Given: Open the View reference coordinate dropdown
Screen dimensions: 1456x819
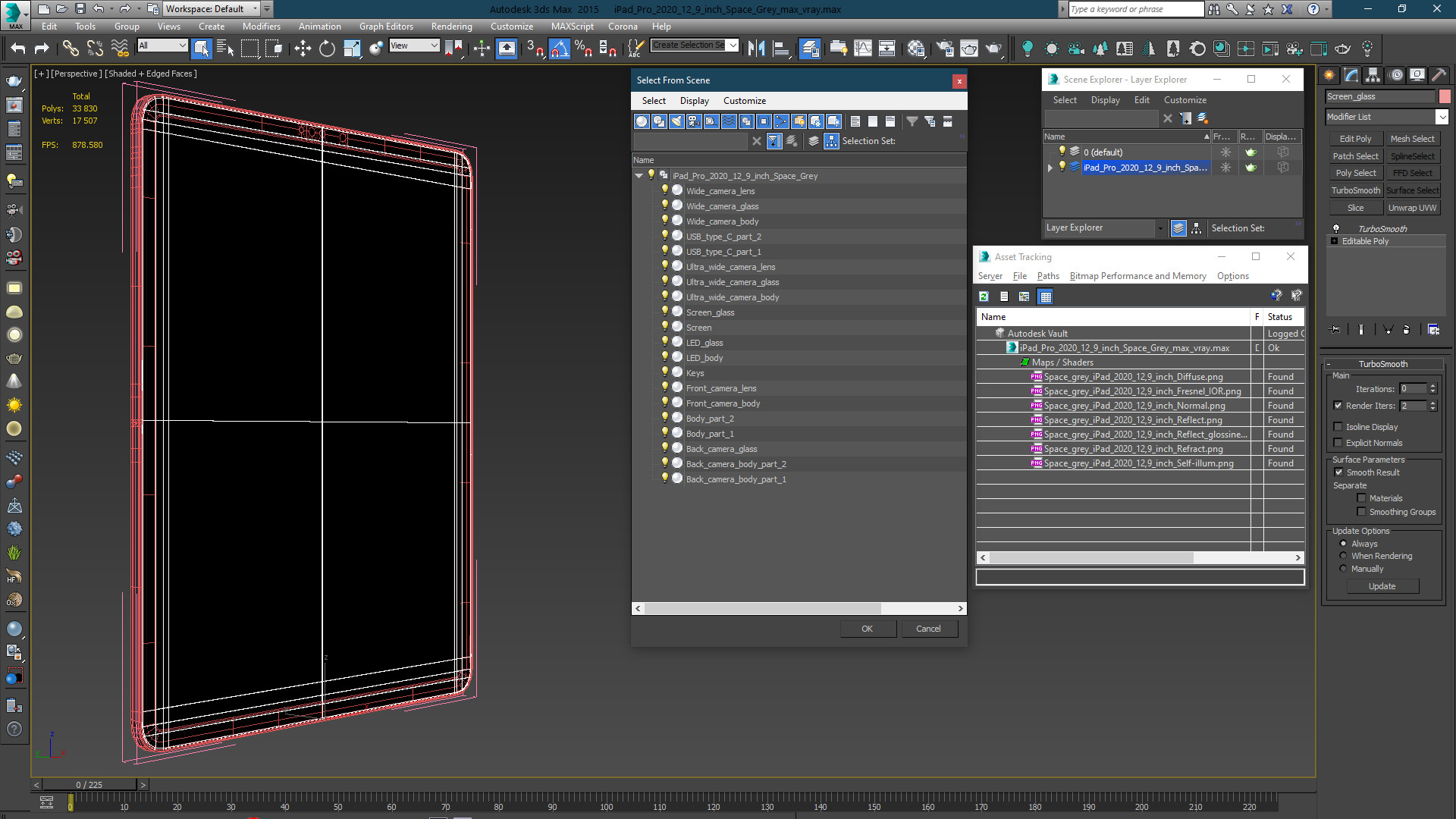Looking at the screenshot, I should click(x=414, y=45).
